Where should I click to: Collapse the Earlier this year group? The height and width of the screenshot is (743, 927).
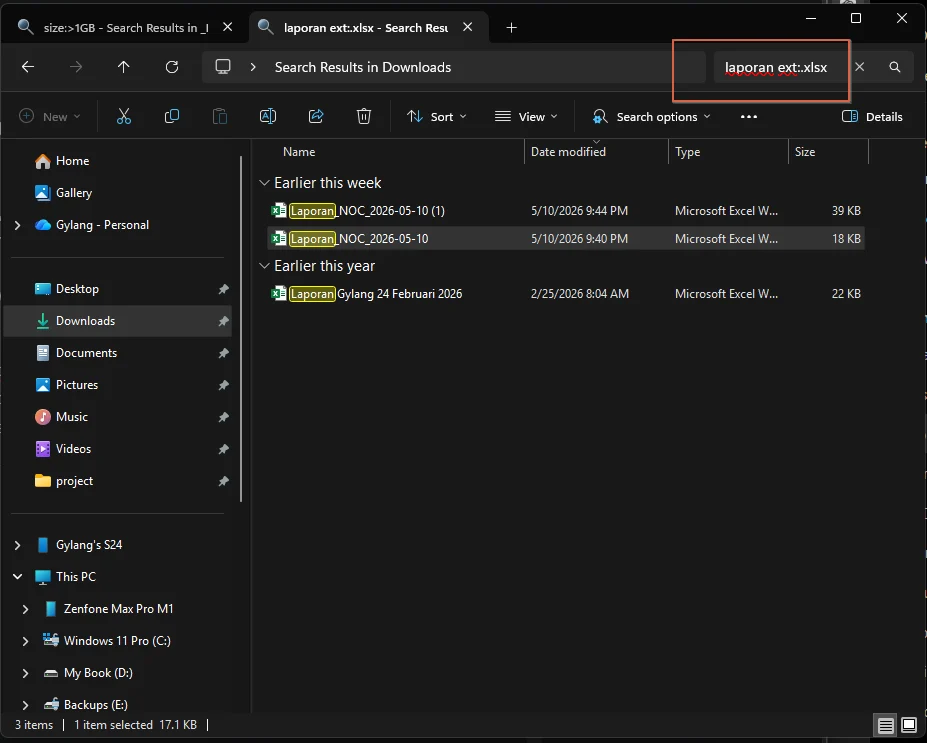click(x=264, y=266)
